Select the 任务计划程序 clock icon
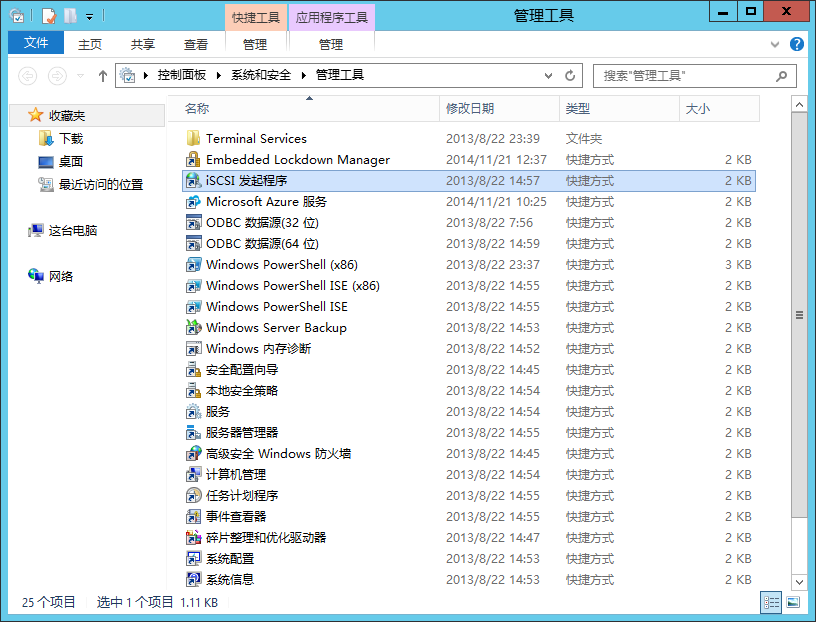 pyautogui.click(x=193, y=496)
